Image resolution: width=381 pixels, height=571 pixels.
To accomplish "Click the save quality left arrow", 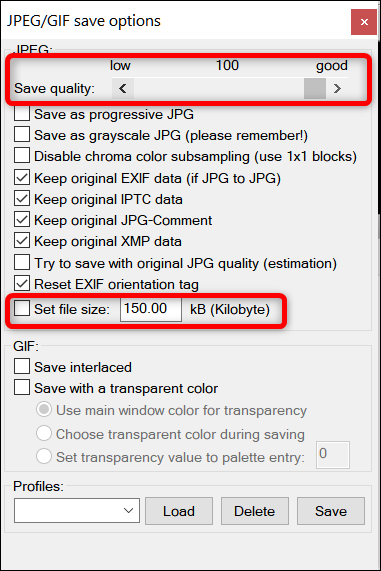I will click(x=123, y=88).
